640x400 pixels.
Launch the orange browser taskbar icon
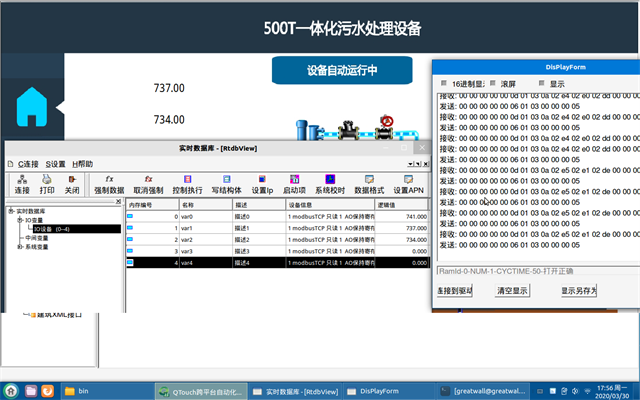(47, 391)
